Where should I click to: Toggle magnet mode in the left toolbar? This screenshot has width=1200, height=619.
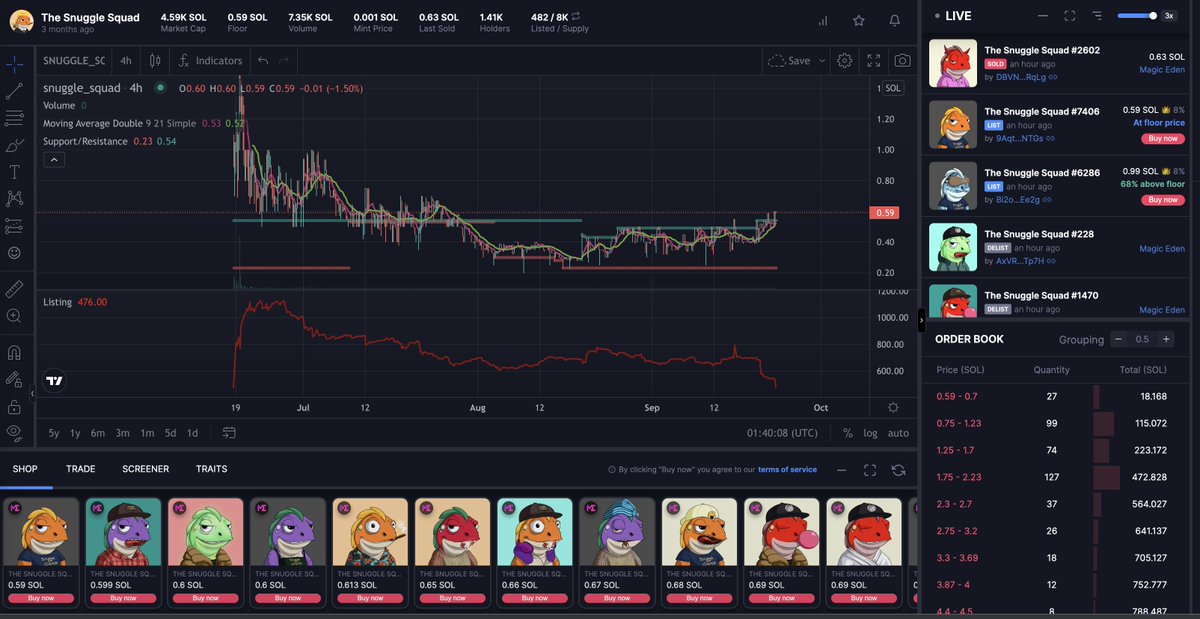14,352
